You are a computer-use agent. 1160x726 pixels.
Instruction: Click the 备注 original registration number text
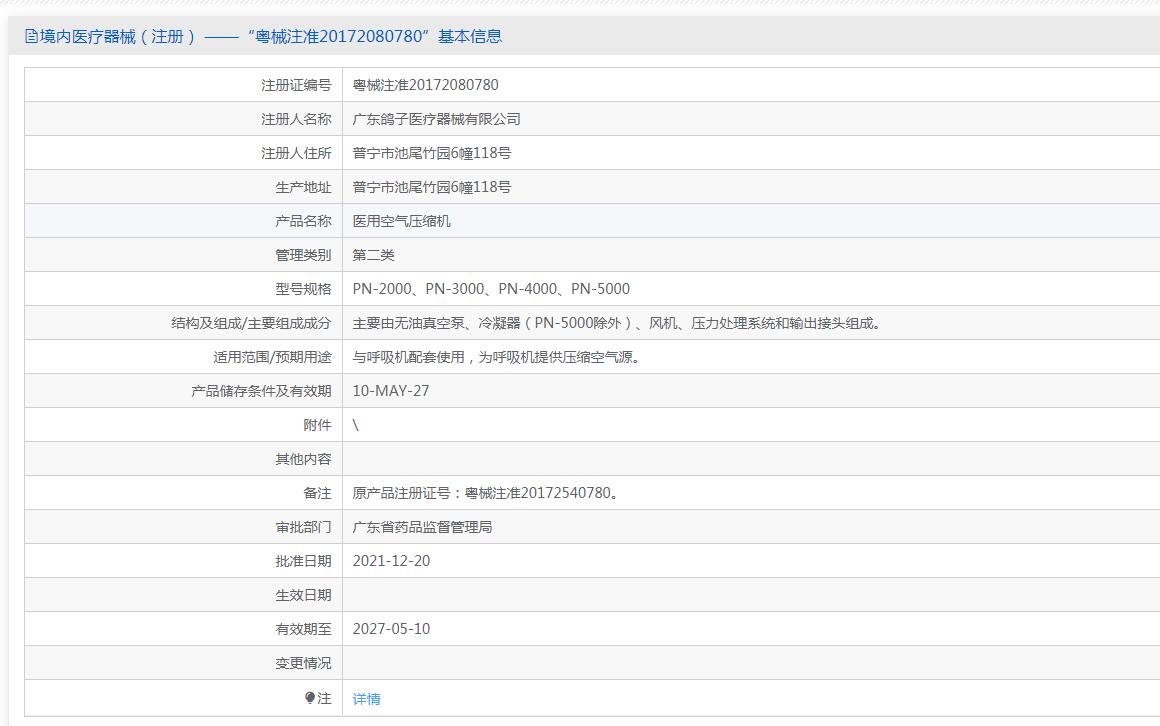pos(485,493)
